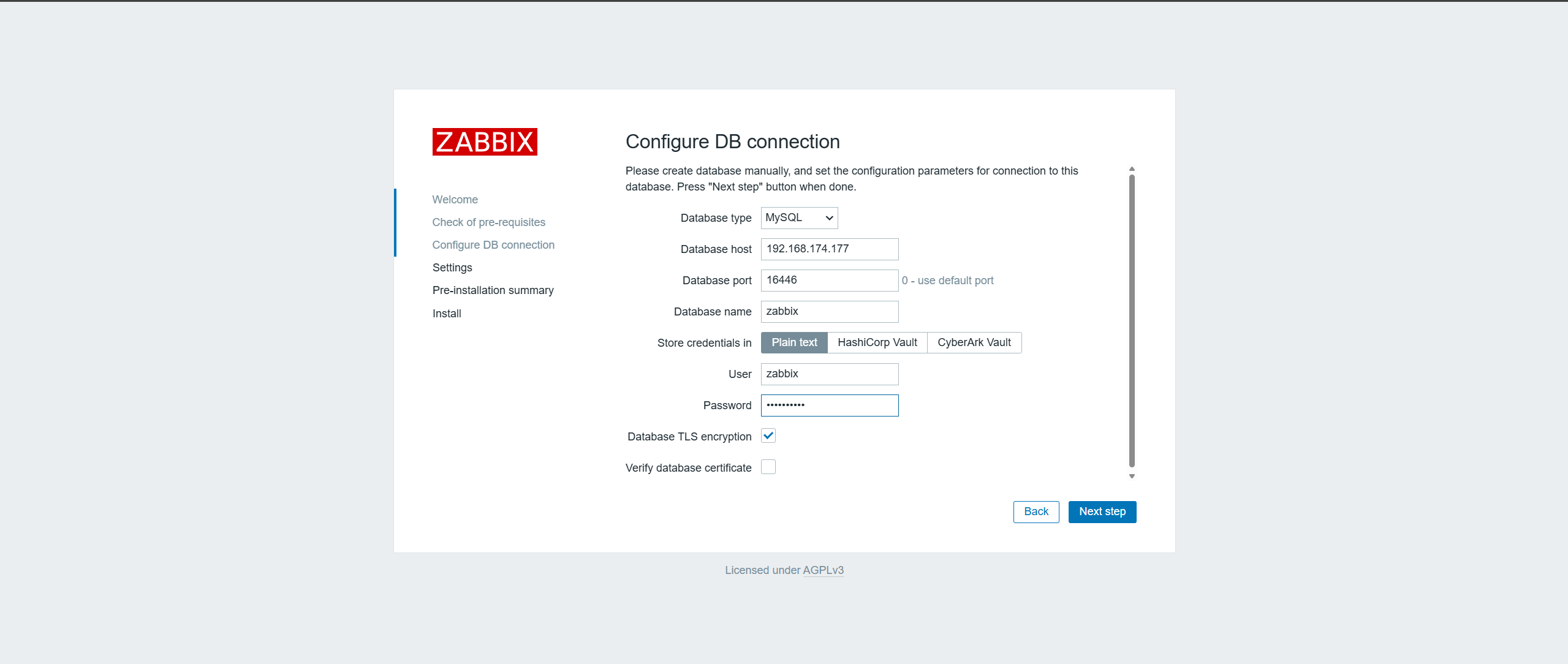Select Plain text credentials storage
The width and height of the screenshot is (1568, 664).
pyautogui.click(x=794, y=343)
